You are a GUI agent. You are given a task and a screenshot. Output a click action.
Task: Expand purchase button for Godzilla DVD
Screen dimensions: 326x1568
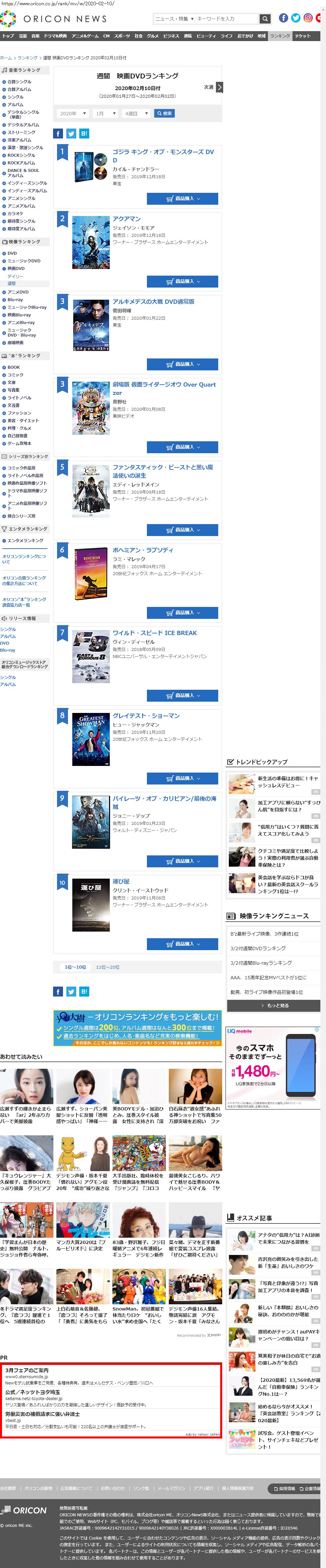click(182, 198)
